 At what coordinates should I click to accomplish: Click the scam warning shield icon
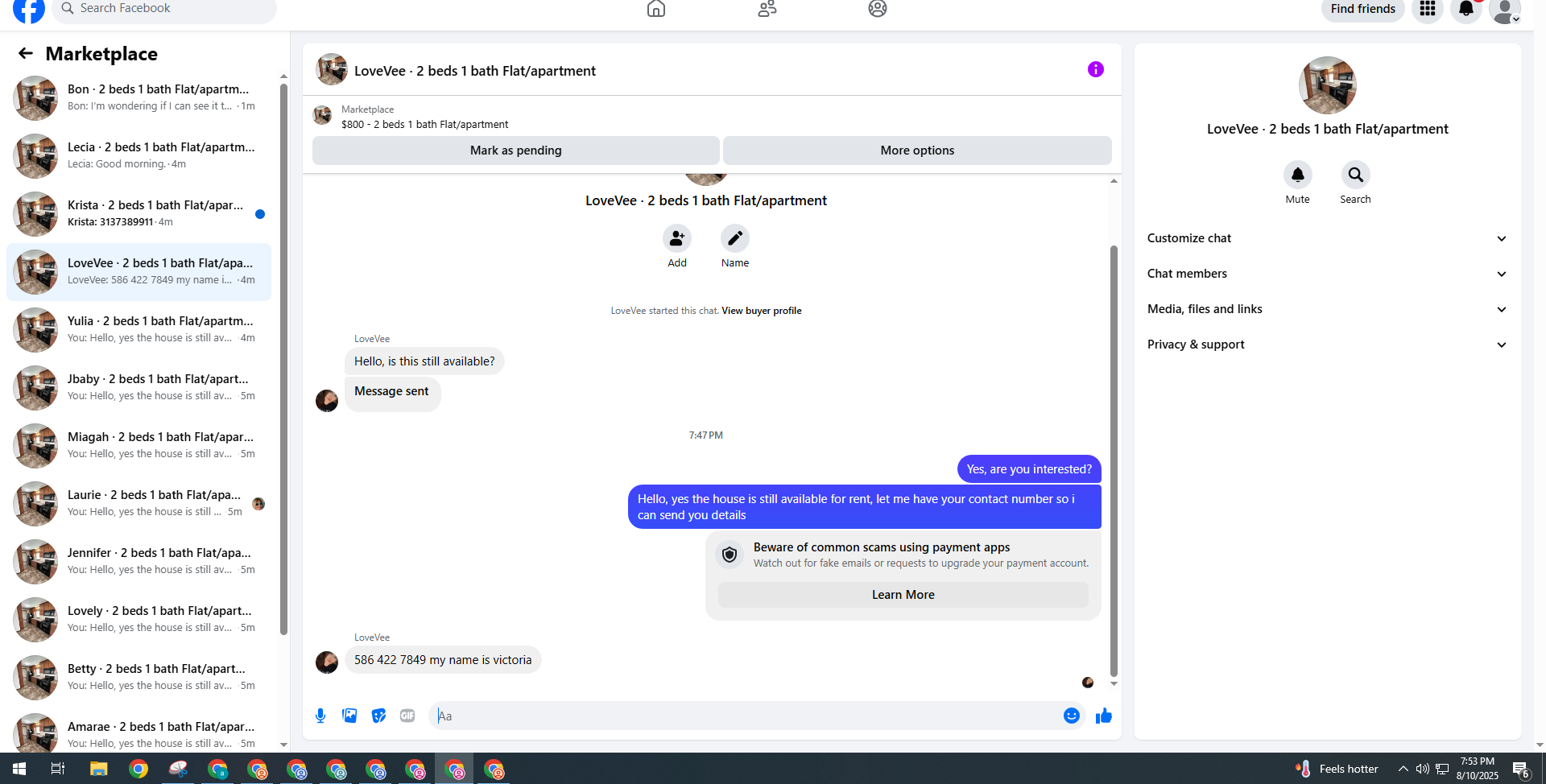(730, 555)
